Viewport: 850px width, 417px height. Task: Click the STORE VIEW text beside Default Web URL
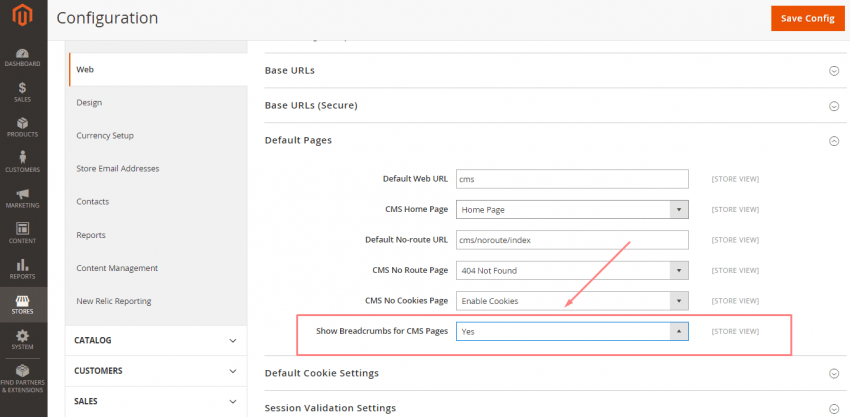735,179
